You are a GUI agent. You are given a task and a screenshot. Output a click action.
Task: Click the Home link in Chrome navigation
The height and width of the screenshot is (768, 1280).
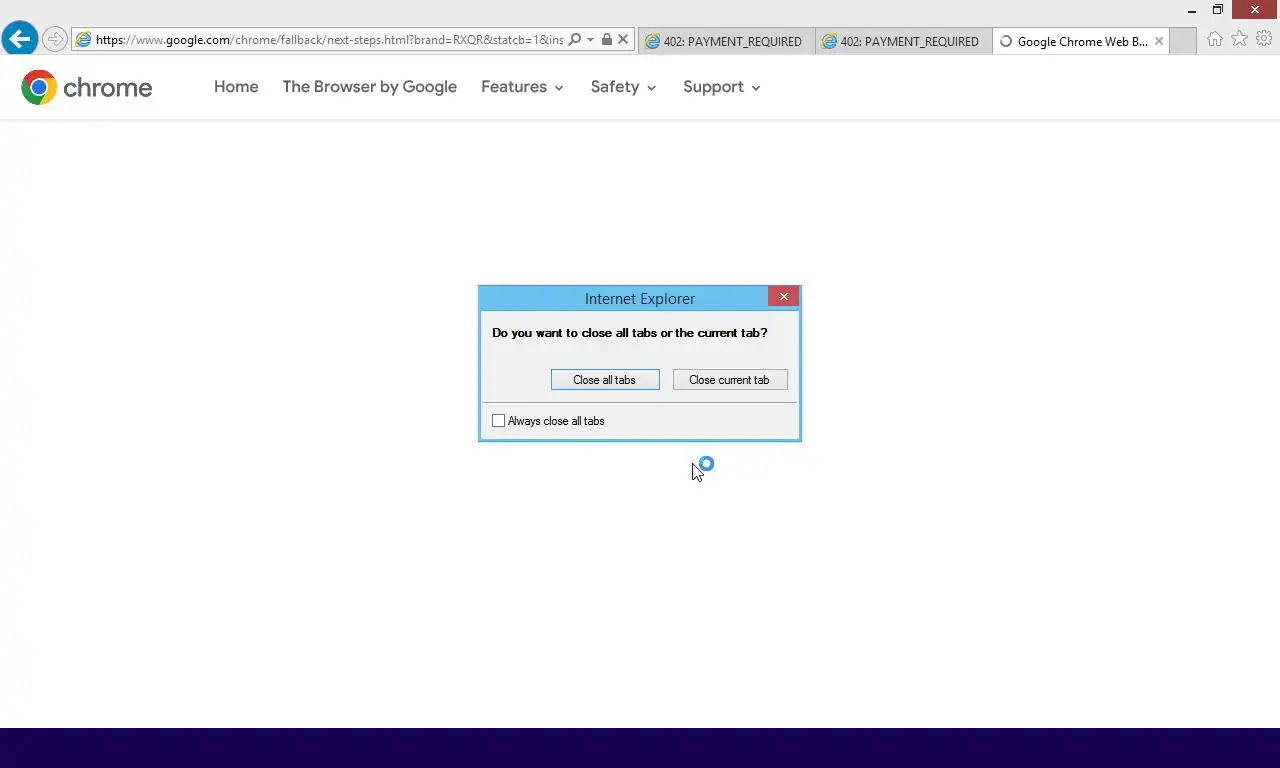(x=236, y=87)
